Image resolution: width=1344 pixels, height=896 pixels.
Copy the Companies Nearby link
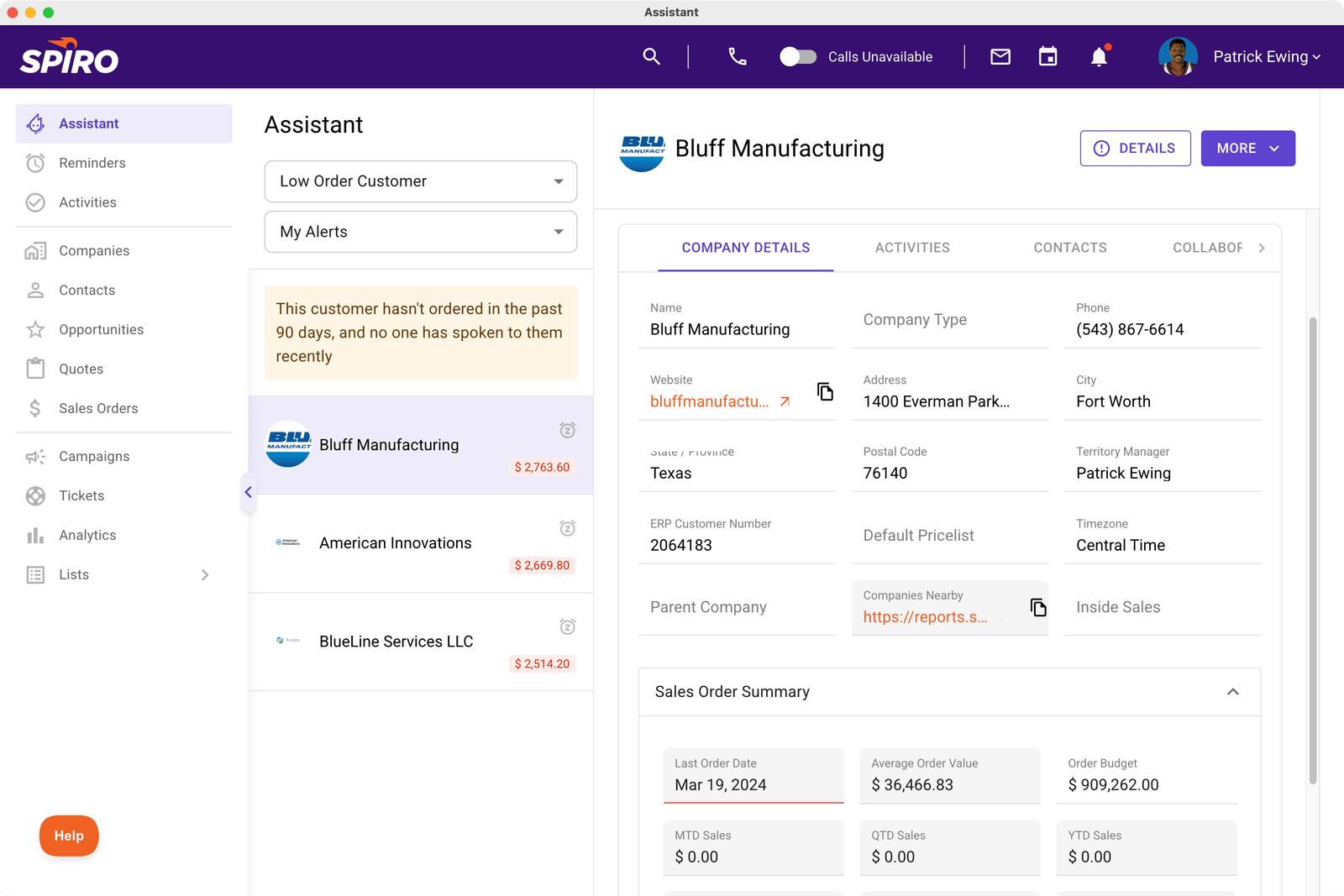(x=1038, y=607)
